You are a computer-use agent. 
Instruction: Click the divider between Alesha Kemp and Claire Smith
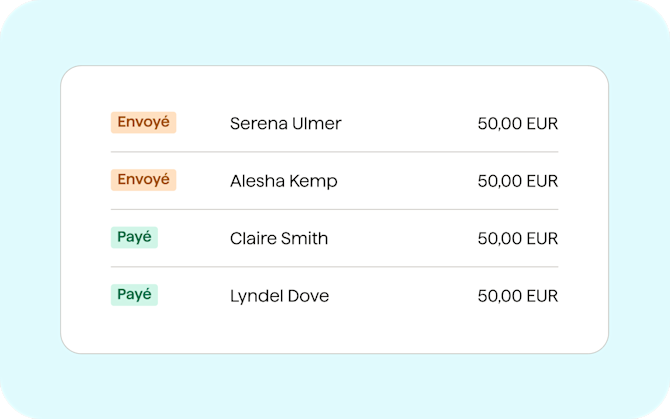point(334,210)
